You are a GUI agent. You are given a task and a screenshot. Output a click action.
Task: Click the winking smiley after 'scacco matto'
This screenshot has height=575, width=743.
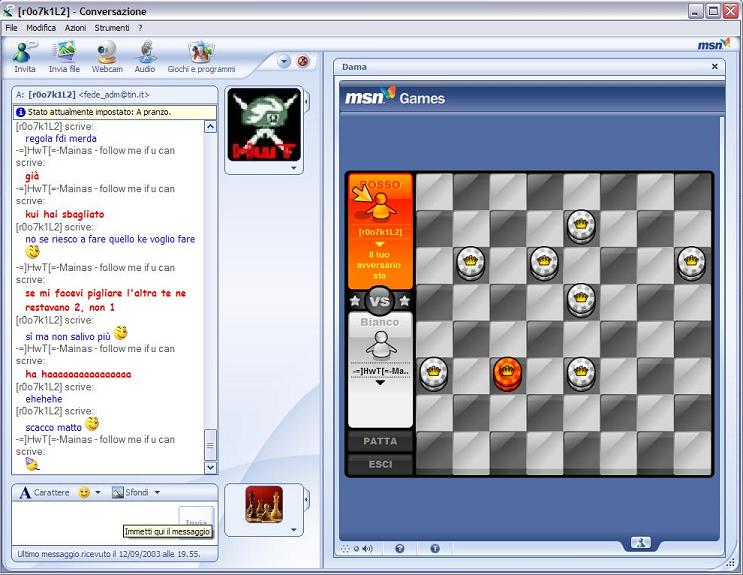92,423
